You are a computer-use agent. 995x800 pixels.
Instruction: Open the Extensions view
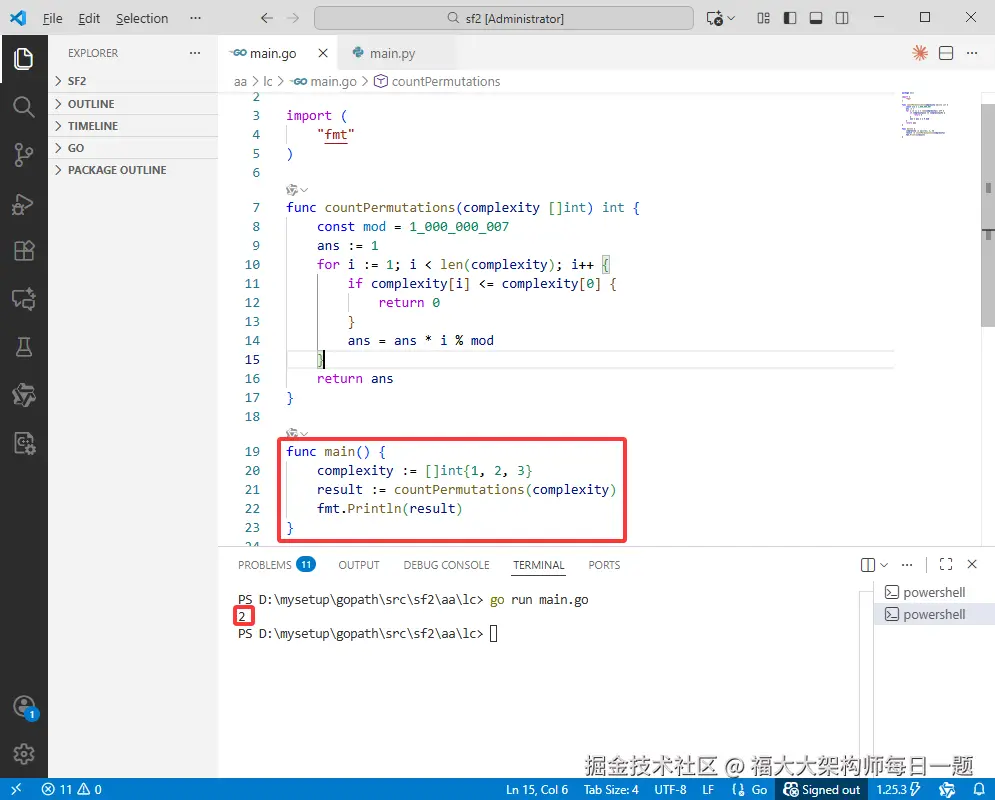click(23, 251)
